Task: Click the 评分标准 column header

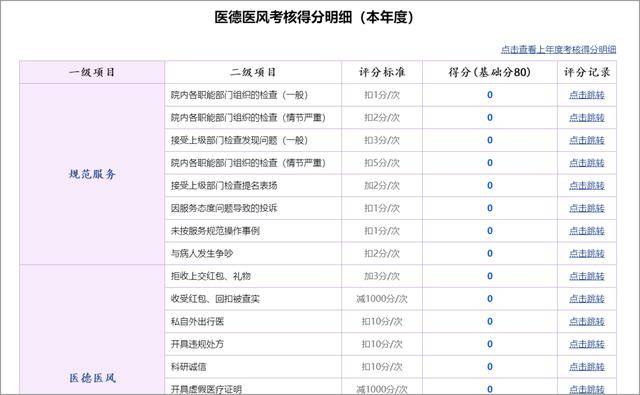Action: (382, 73)
